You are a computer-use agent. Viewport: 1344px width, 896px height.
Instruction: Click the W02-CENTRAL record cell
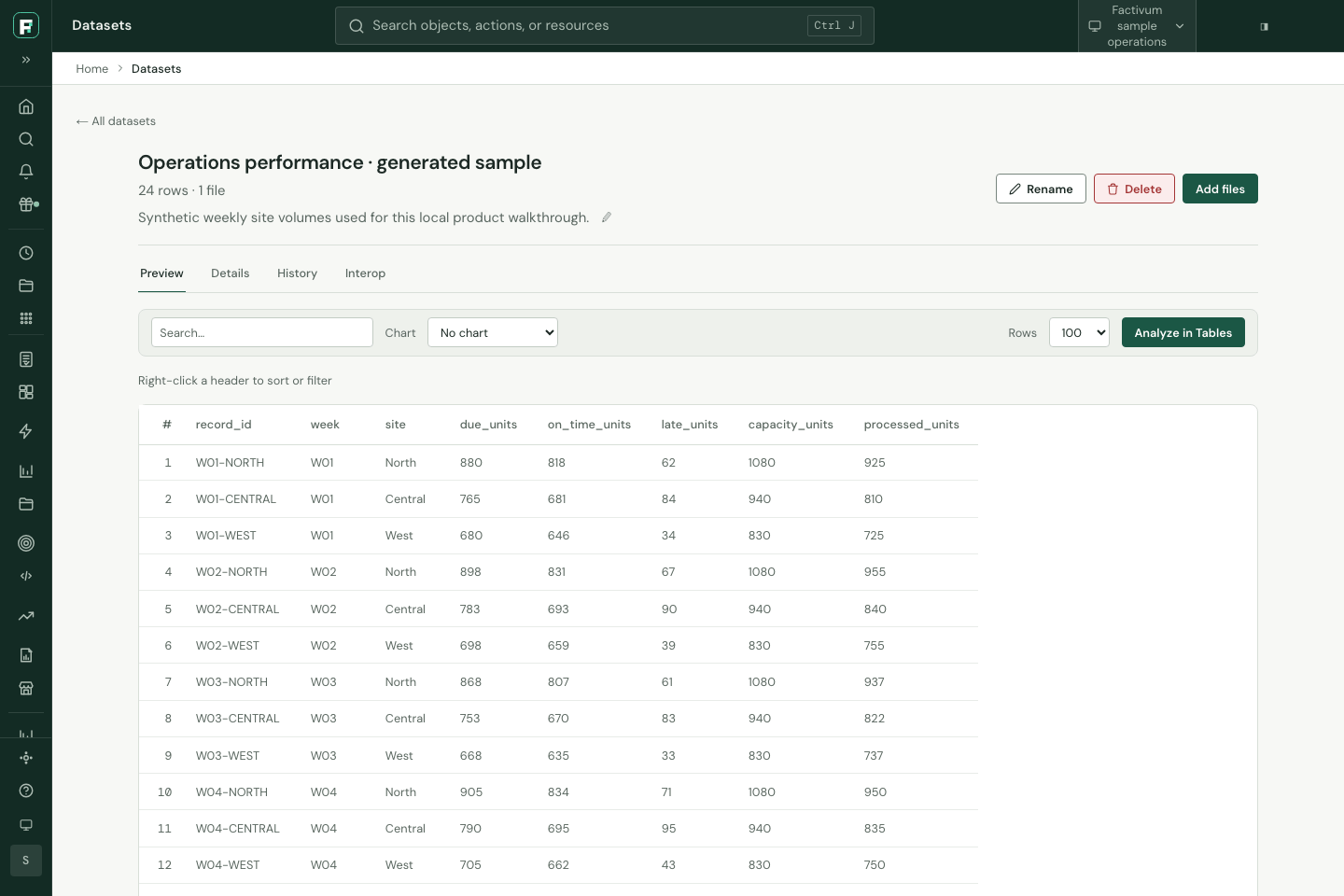237,609
